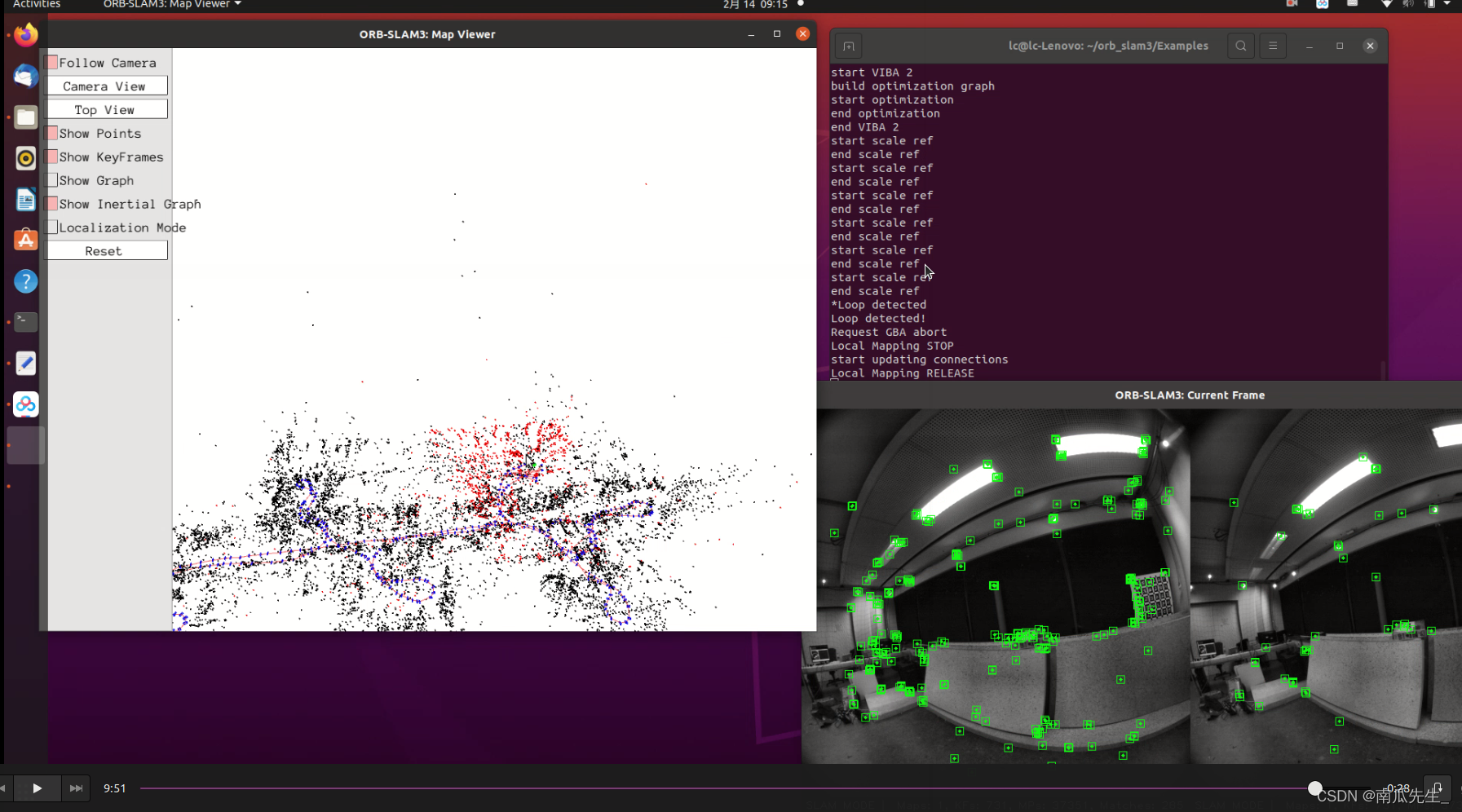Open the Help icon in the dock
This screenshot has width=1462, height=812.
(26, 281)
